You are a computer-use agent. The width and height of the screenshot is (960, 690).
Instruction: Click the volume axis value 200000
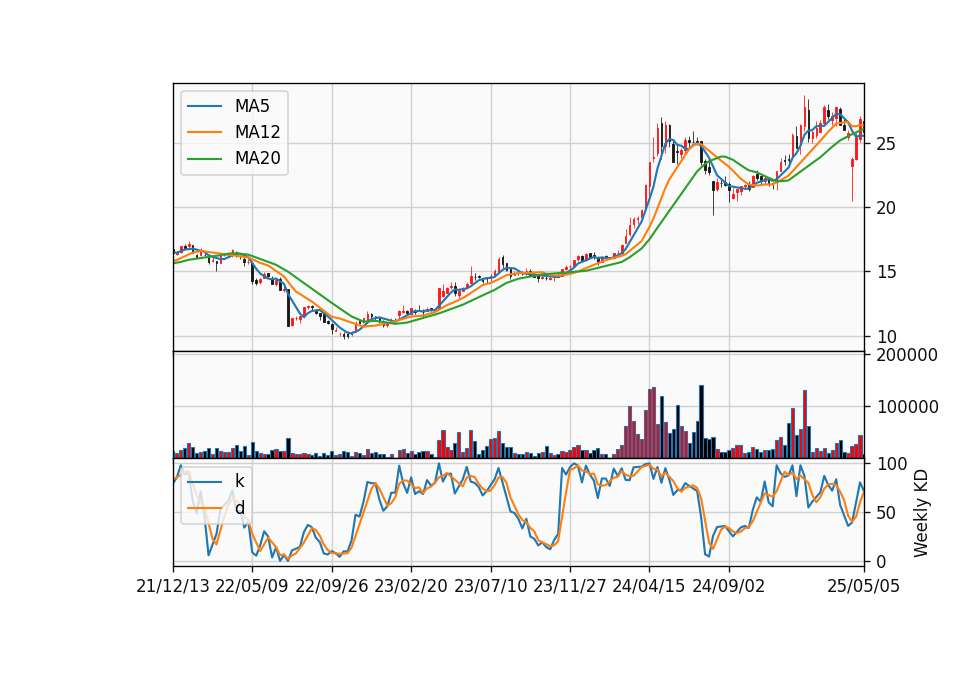(907, 355)
